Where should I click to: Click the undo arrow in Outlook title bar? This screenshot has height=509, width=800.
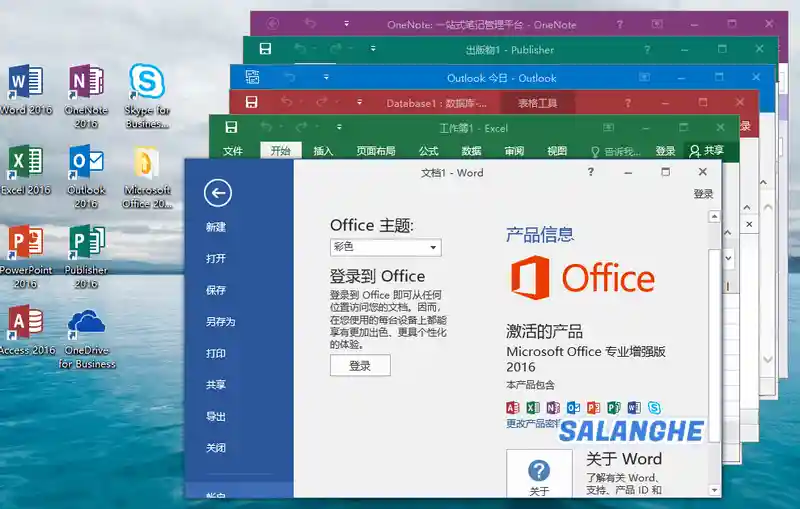pos(289,78)
